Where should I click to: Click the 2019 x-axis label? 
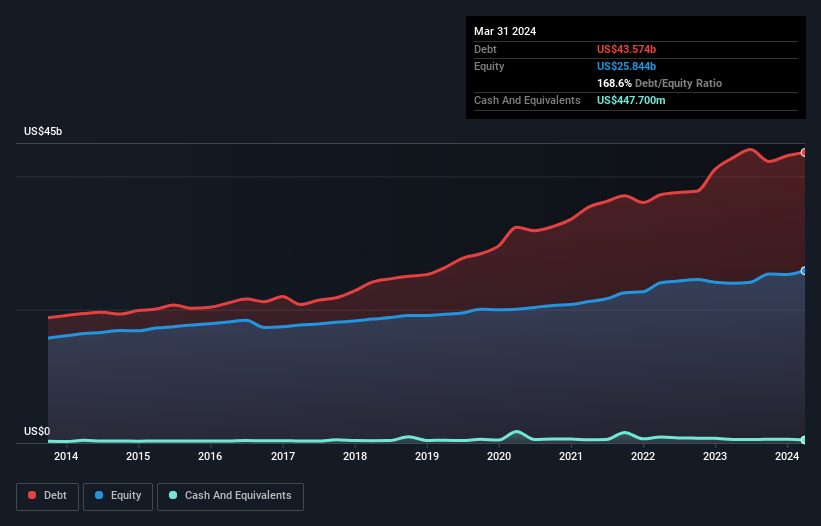click(427, 456)
